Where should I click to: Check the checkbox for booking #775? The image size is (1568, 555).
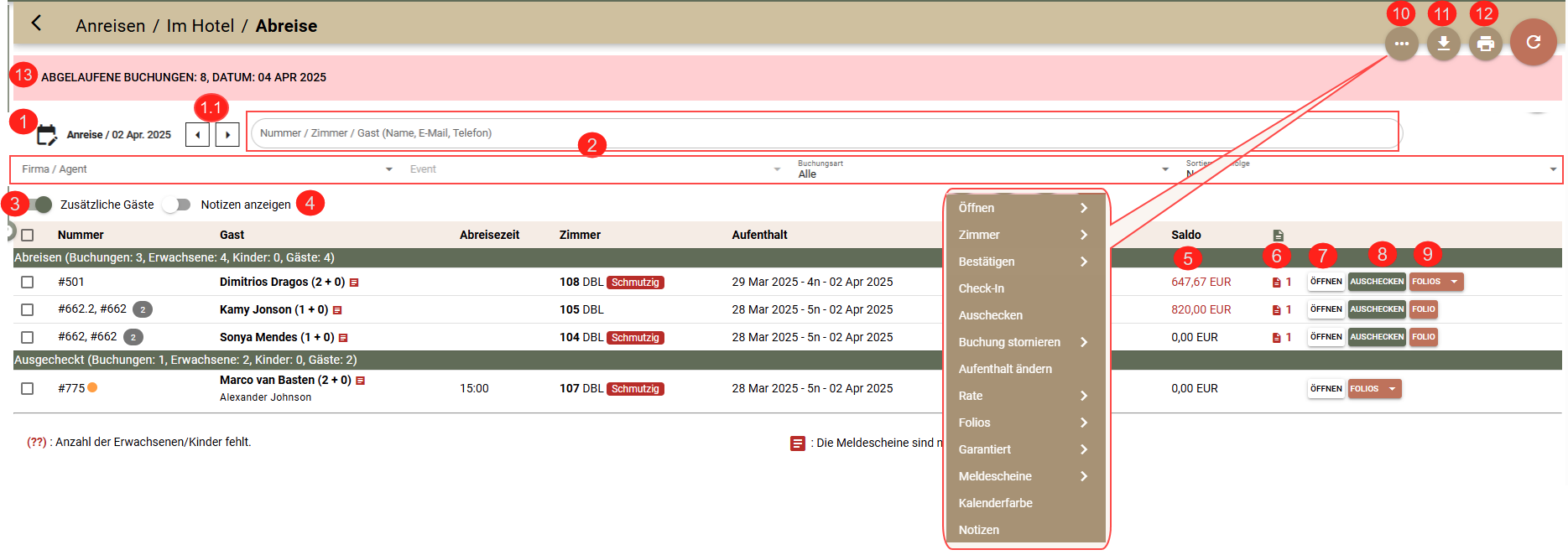point(28,389)
